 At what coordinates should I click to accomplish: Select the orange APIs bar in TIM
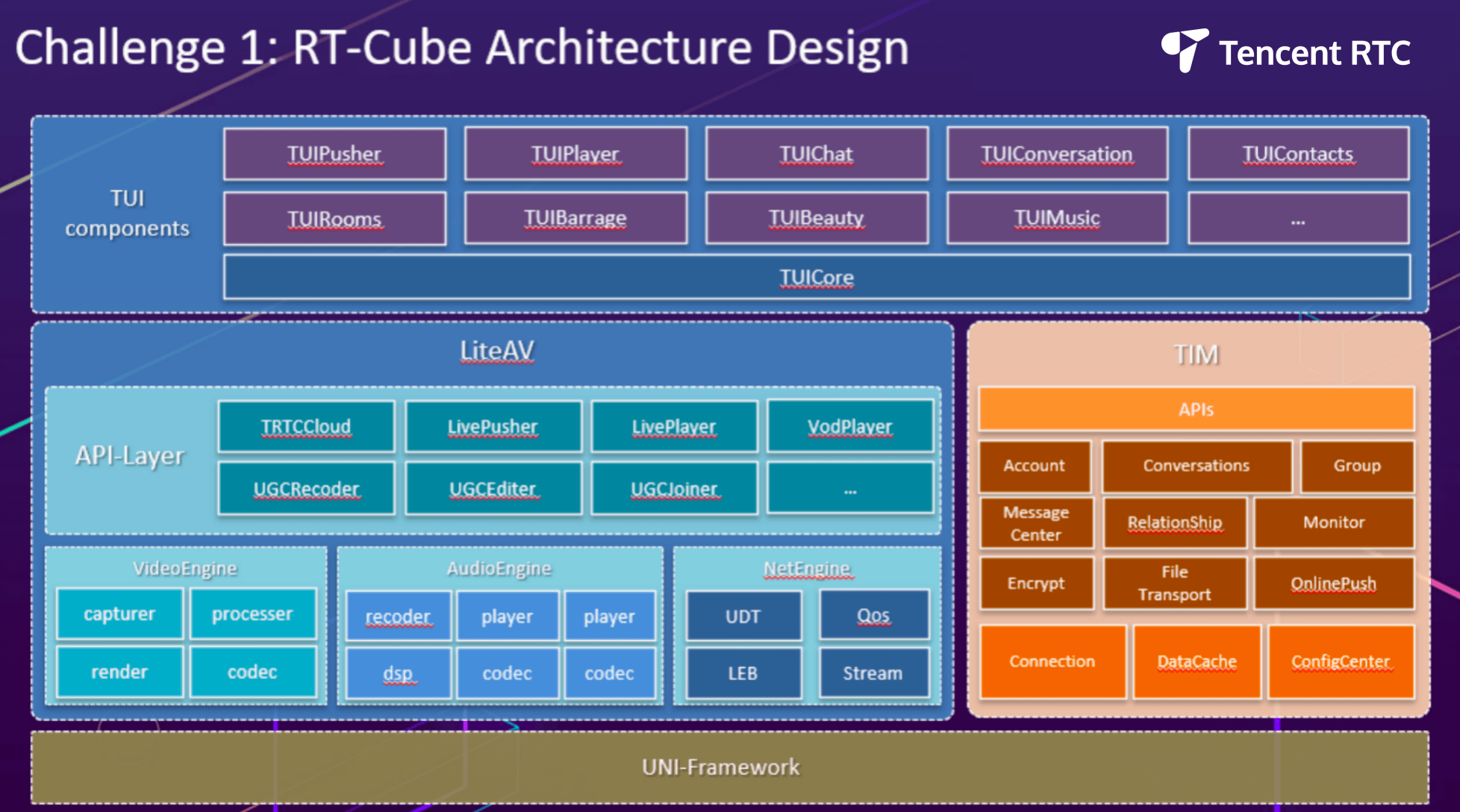(1196, 409)
